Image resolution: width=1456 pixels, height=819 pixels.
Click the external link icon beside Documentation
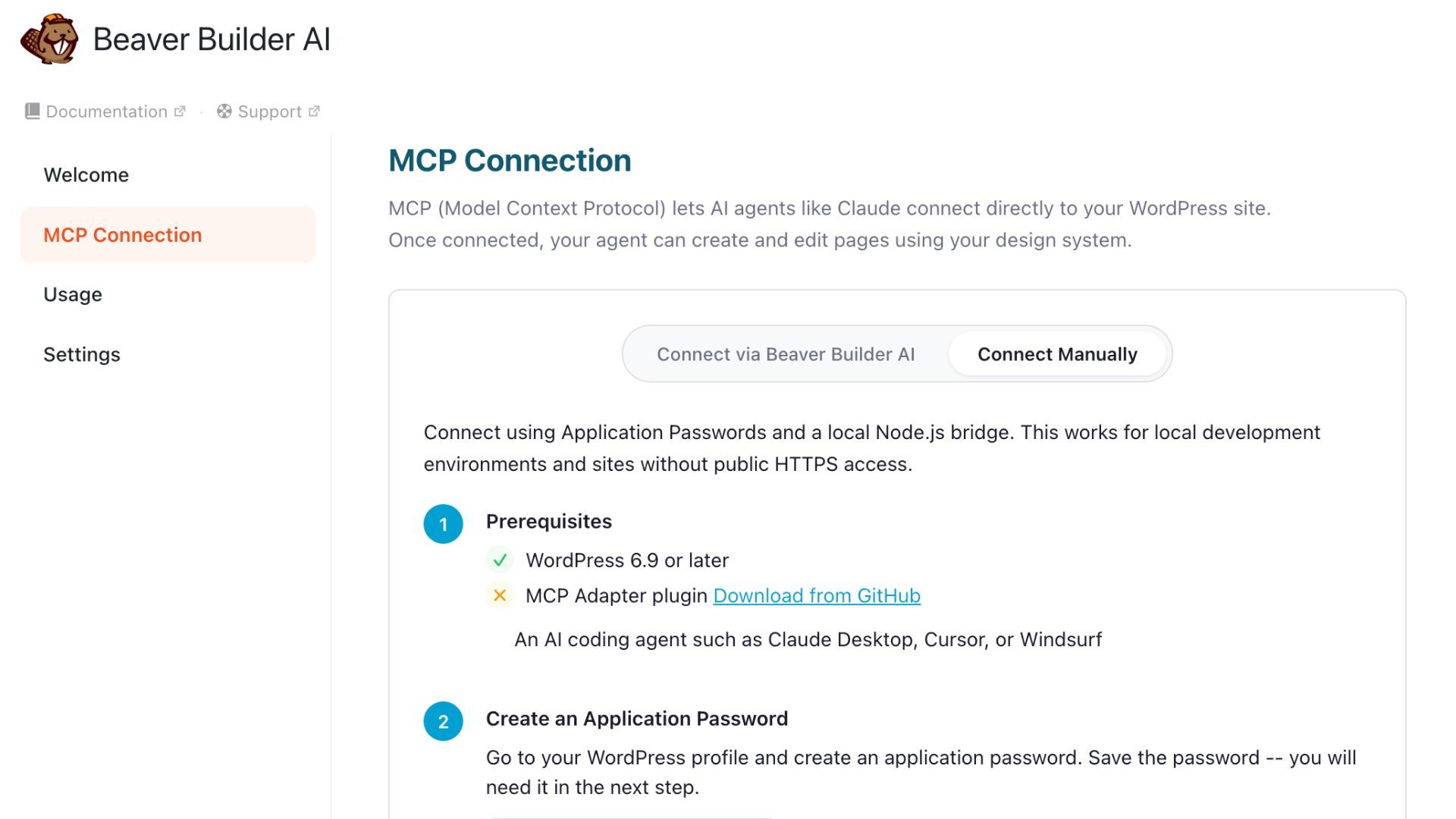click(180, 111)
